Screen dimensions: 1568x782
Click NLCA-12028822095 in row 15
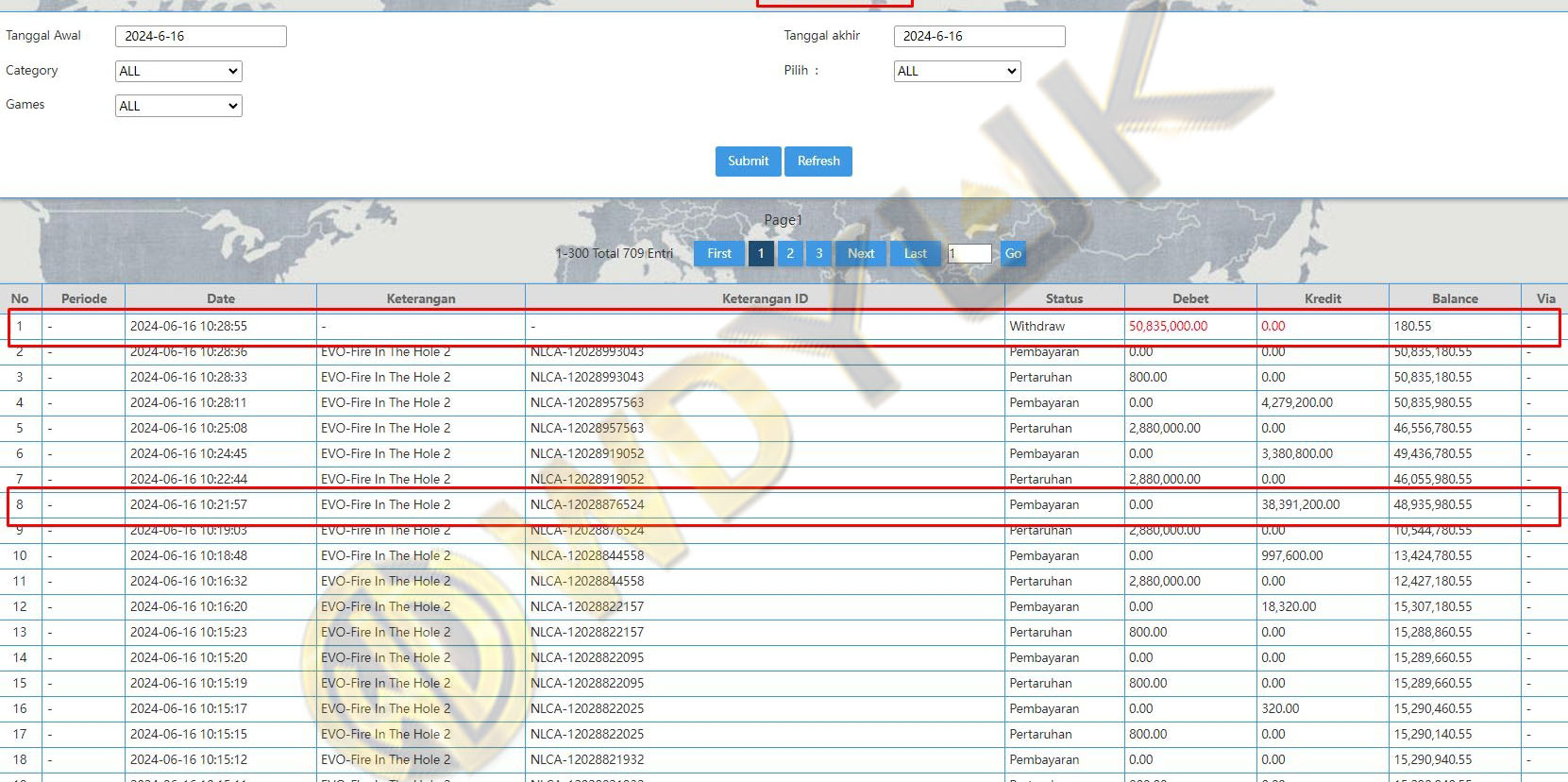[587, 683]
